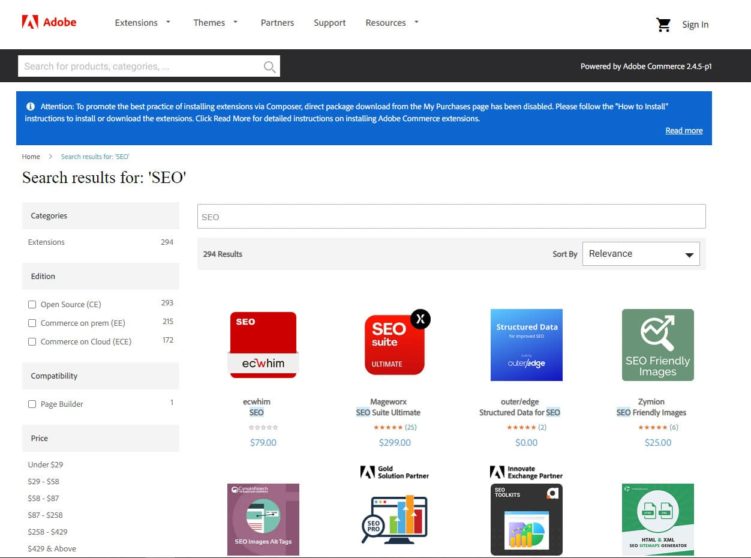751x558 pixels.
Task: Filter price $87 - $258
Action: click(46, 515)
